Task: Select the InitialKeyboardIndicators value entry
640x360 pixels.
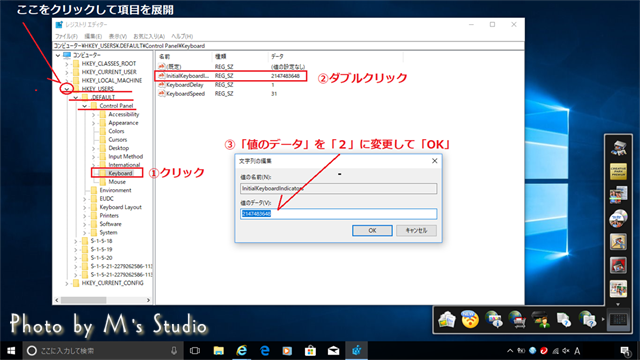Action: [184, 76]
